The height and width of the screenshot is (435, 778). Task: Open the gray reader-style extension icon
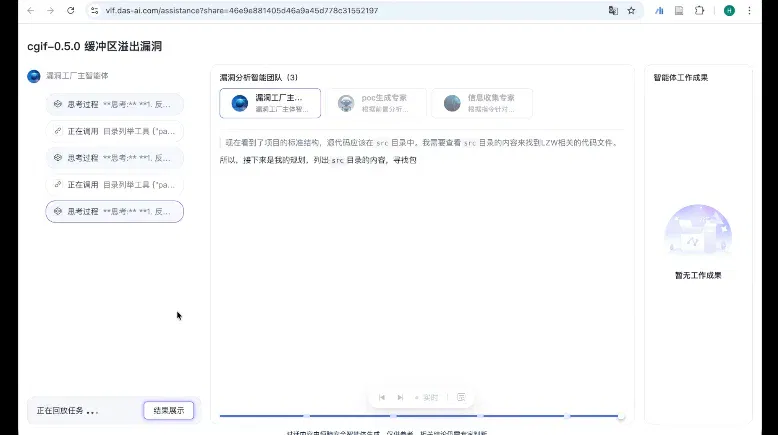tap(679, 10)
